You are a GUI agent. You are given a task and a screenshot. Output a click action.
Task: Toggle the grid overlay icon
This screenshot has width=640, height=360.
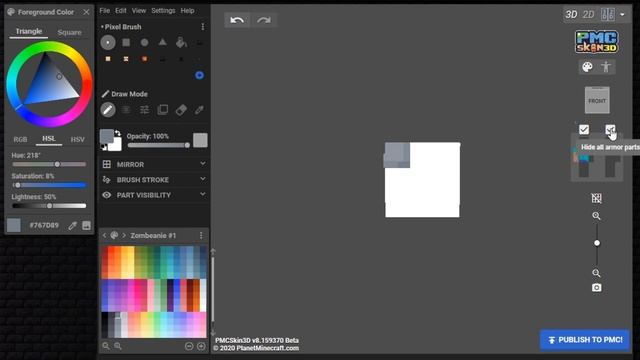click(x=596, y=198)
